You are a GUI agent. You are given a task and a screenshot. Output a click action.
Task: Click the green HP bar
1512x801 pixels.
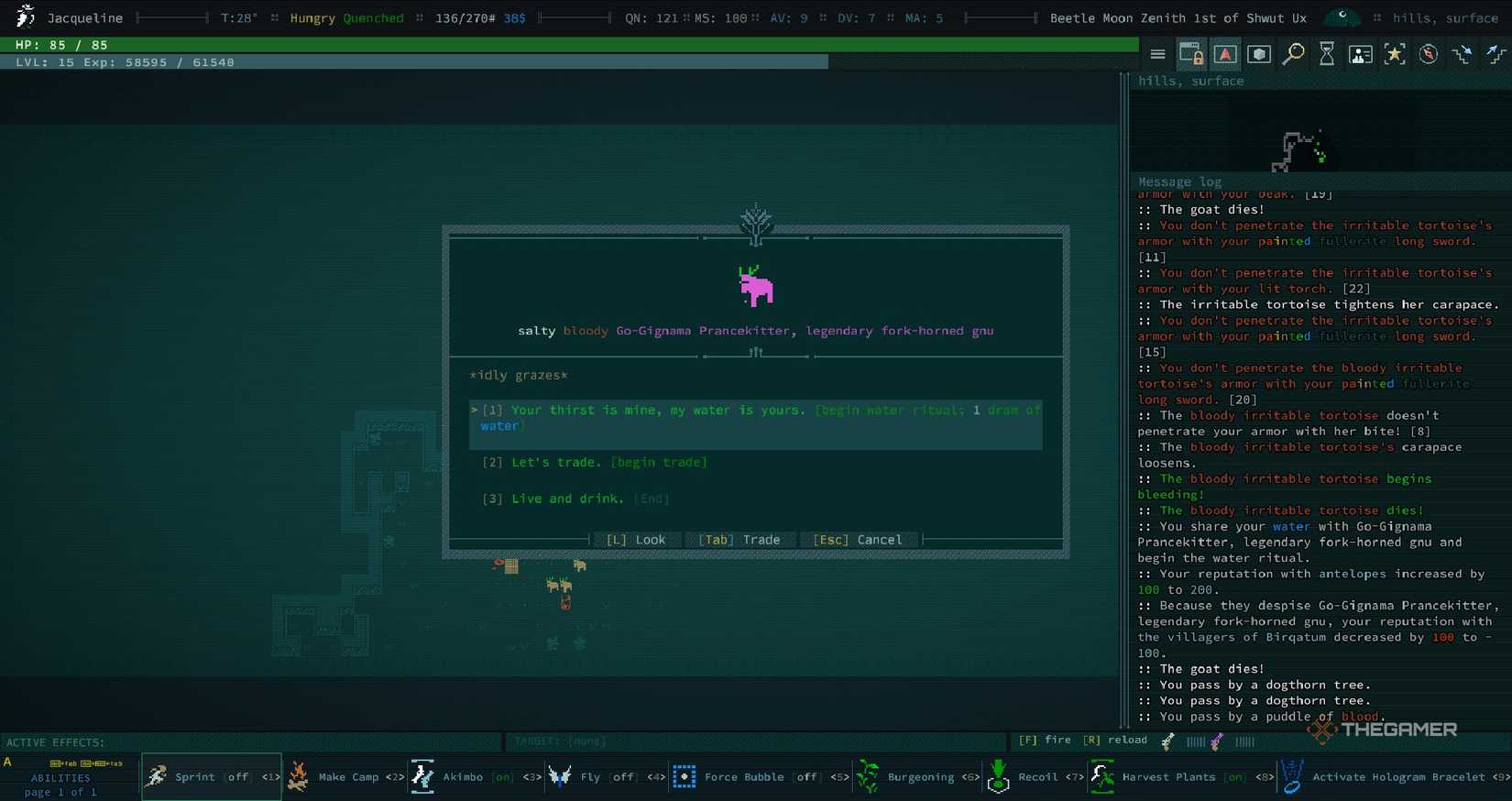tap(569, 44)
